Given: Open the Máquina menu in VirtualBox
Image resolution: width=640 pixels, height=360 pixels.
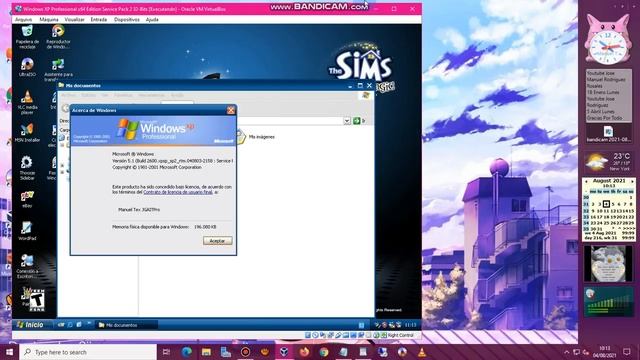Looking at the screenshot, I should (x=49, y=20).
